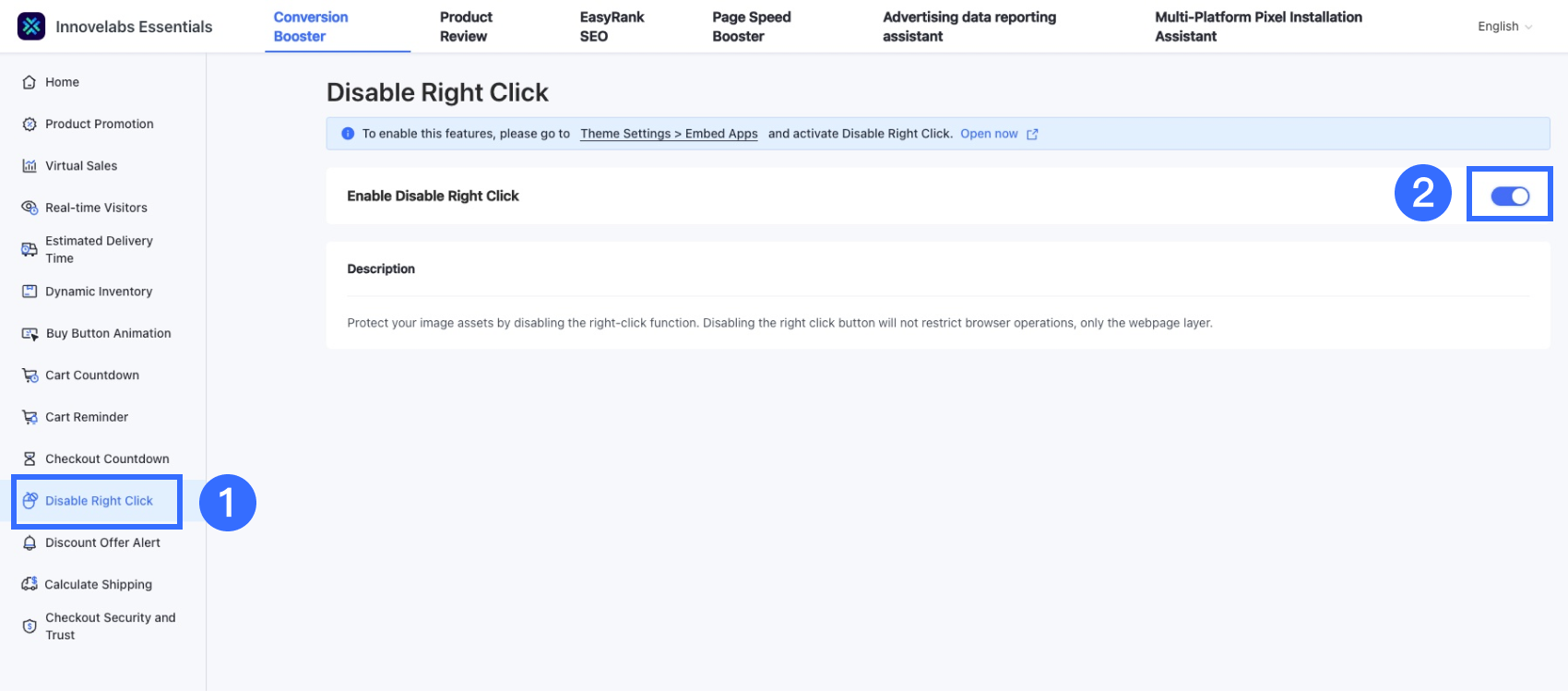Click the Cart Countdown cart icon
This screenshot has height=691, width=1568.
pyautogui.click(x=30, y=375)
